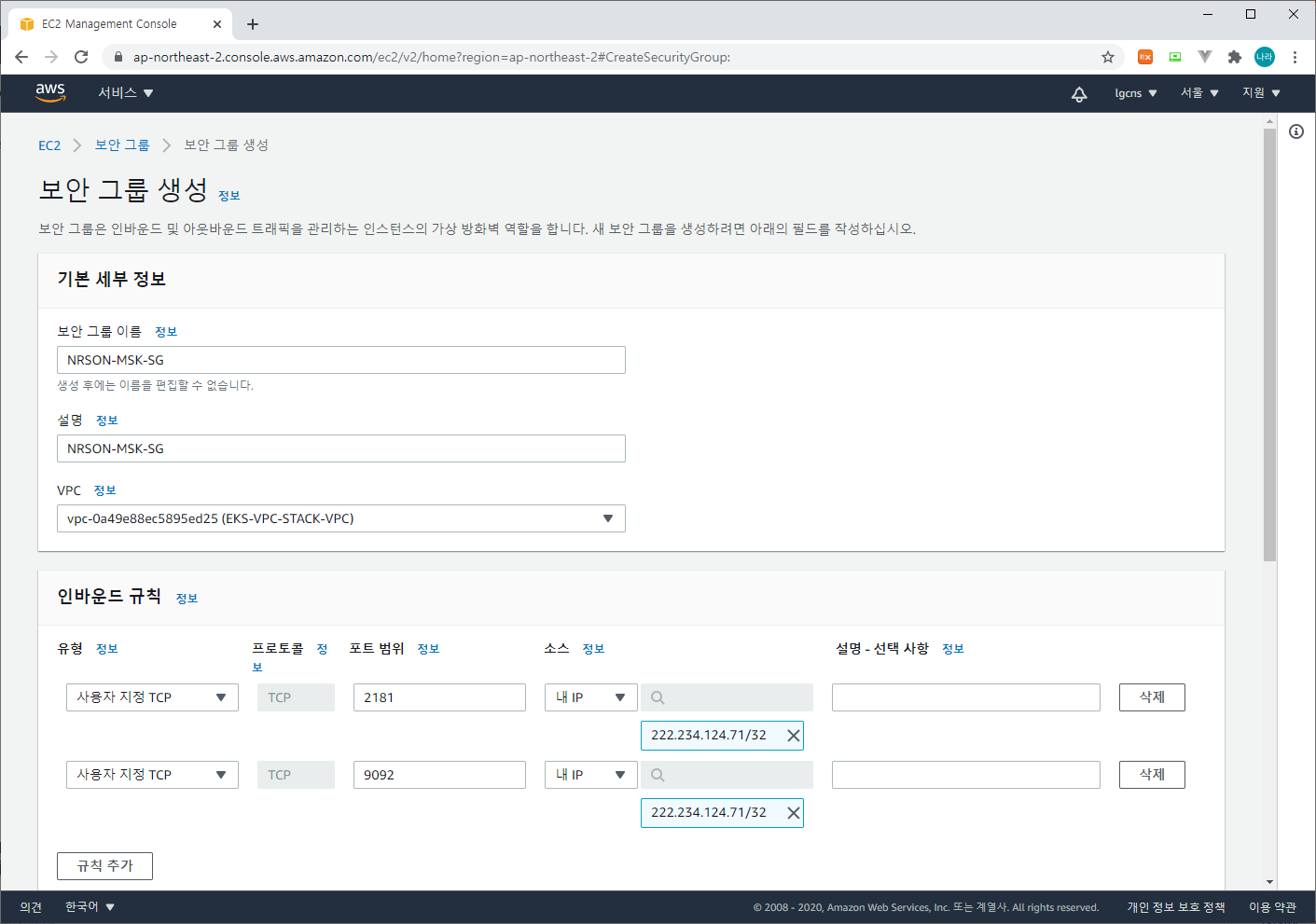Click description field for port 2181 rule
This screenshot has width=1316, height=924.
click(x=966, y=697)
